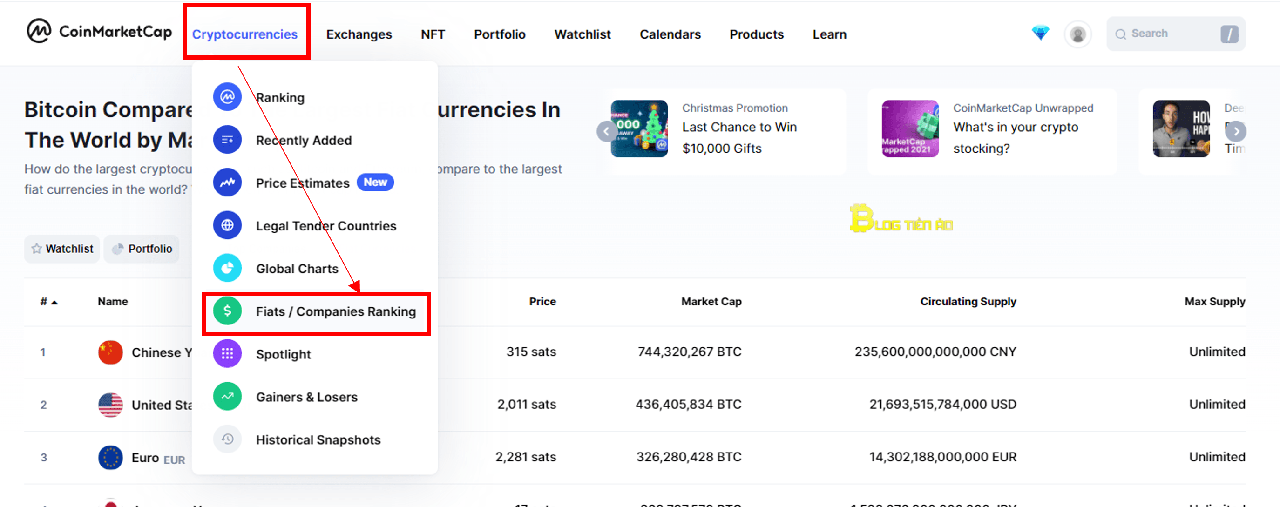Open the Portfolio nav item

click(x=500, y=34)
